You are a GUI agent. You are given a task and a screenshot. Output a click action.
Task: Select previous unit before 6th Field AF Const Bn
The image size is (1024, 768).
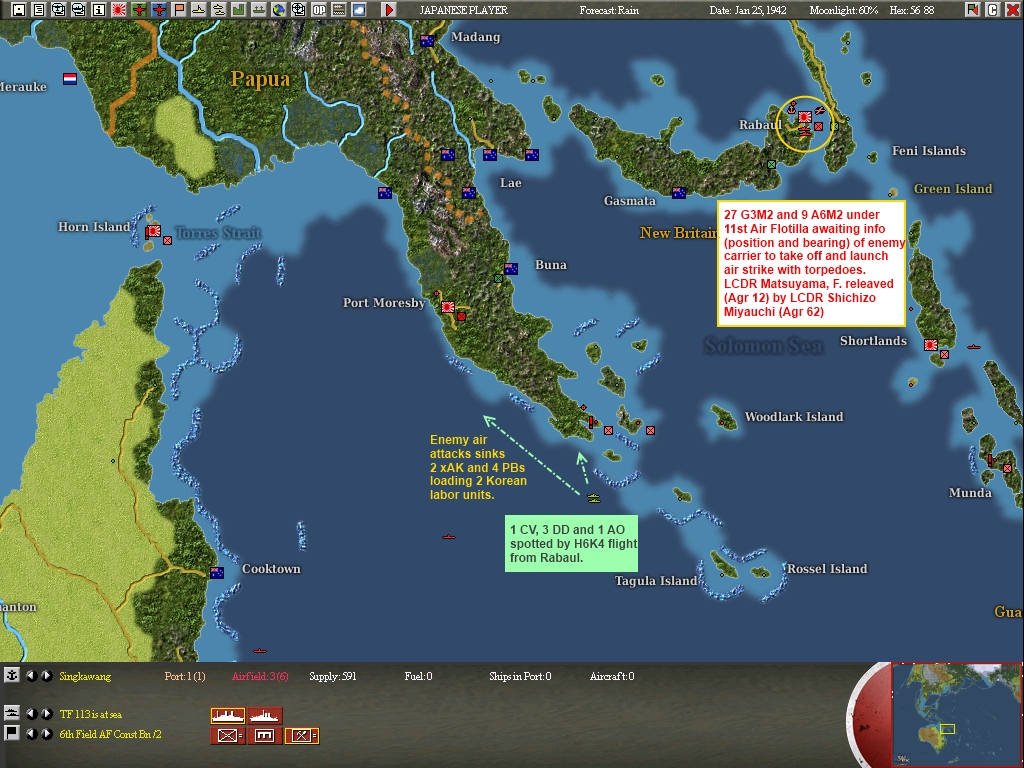click(x=31, y=734)
